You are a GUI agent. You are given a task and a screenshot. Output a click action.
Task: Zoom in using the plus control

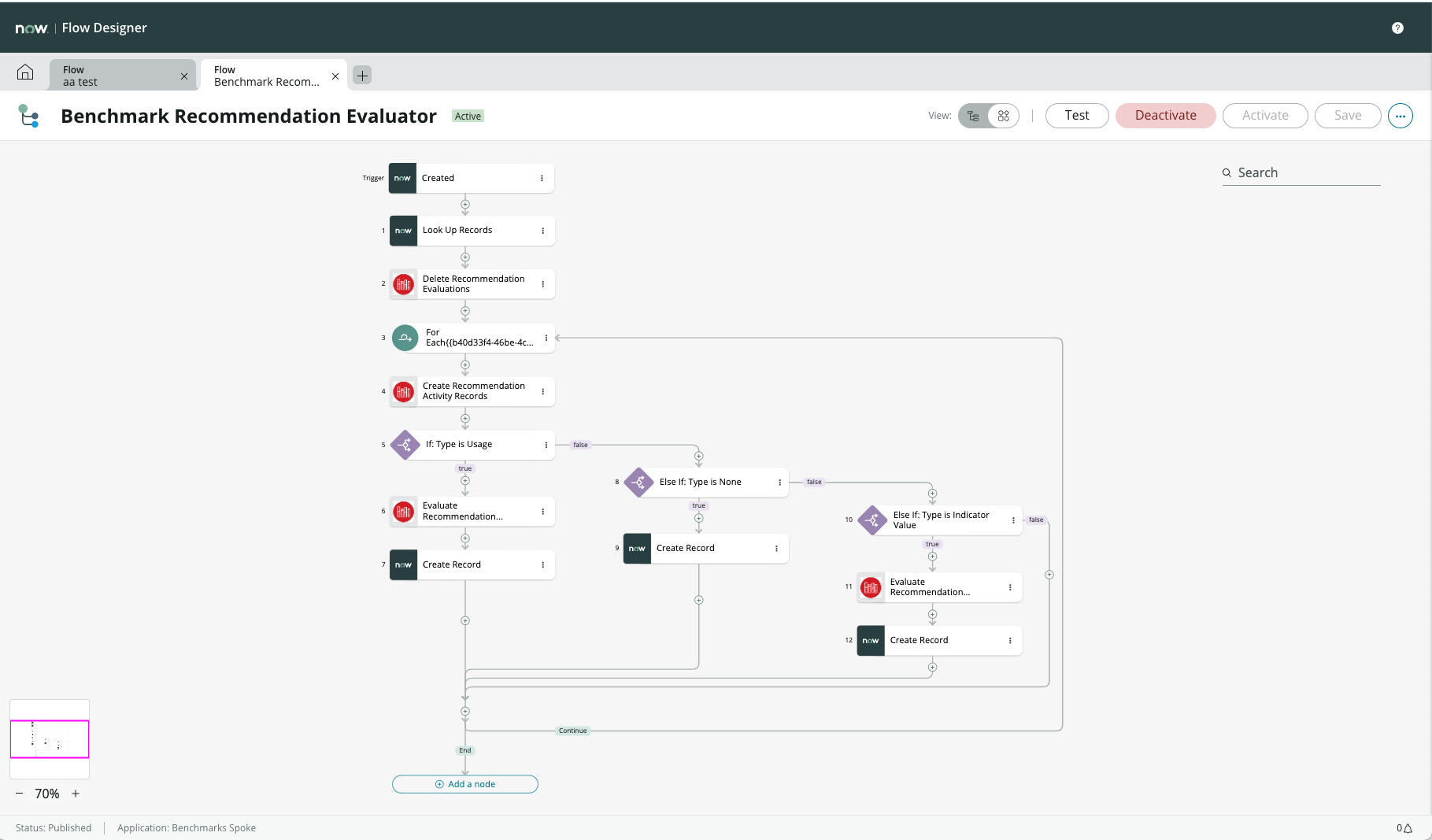pyautogui.click(x=75, y=794)
